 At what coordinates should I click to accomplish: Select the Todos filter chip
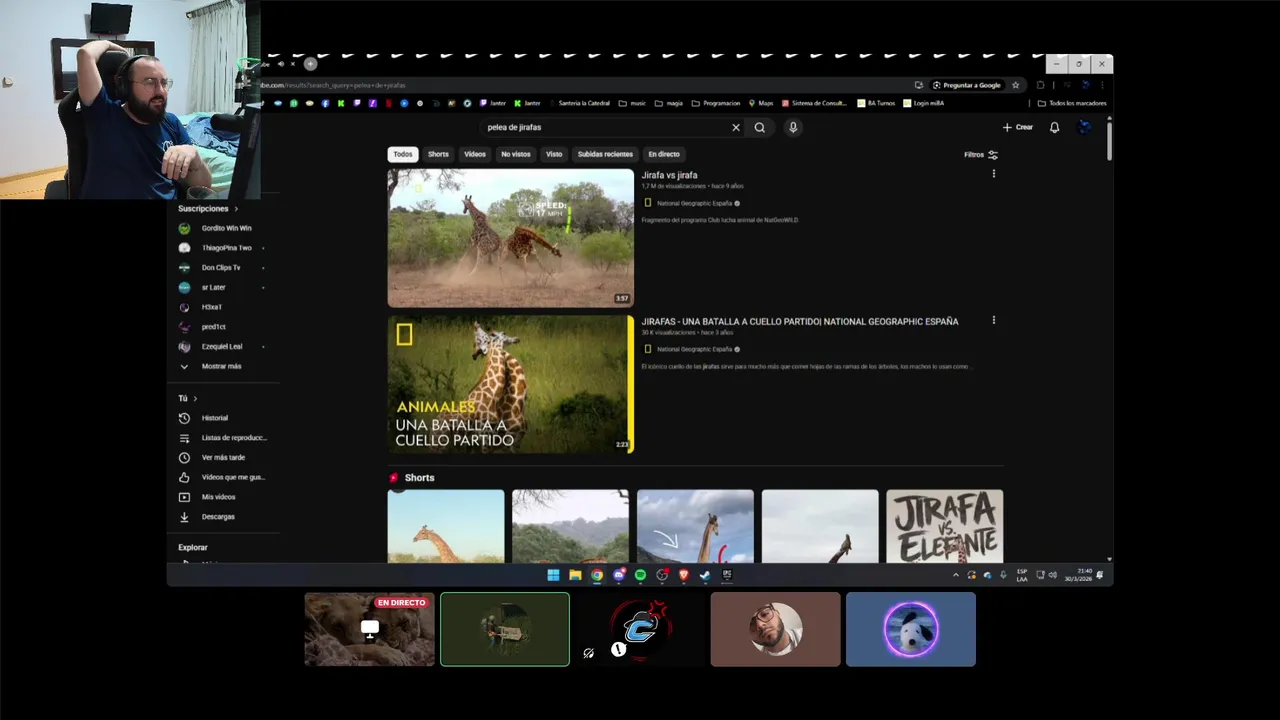[403, 154]
